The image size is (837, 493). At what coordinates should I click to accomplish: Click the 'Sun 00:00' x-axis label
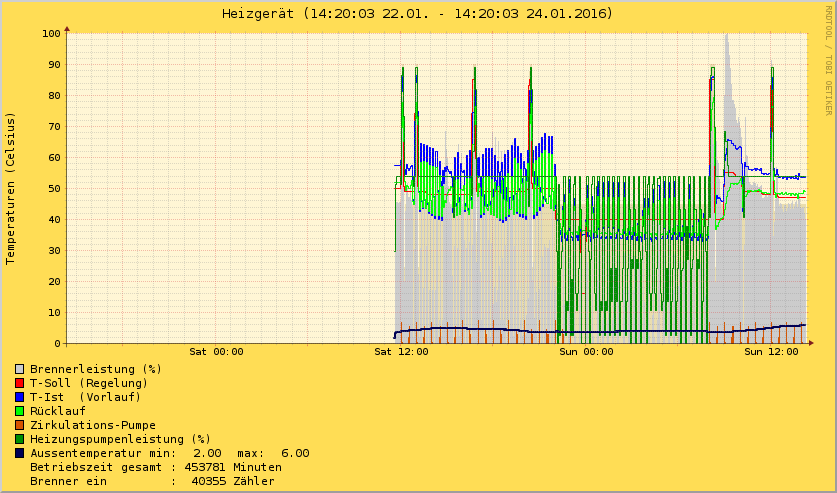tap(587, 352)
